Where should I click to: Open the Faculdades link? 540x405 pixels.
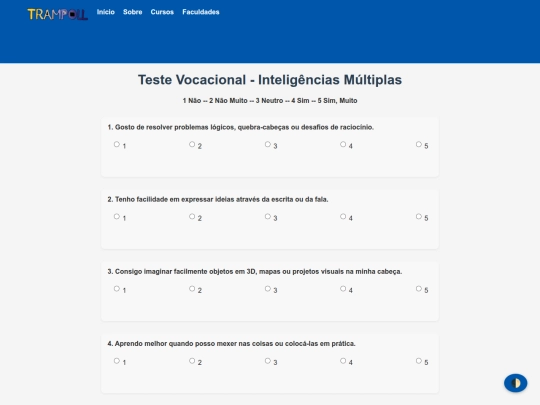201,12
